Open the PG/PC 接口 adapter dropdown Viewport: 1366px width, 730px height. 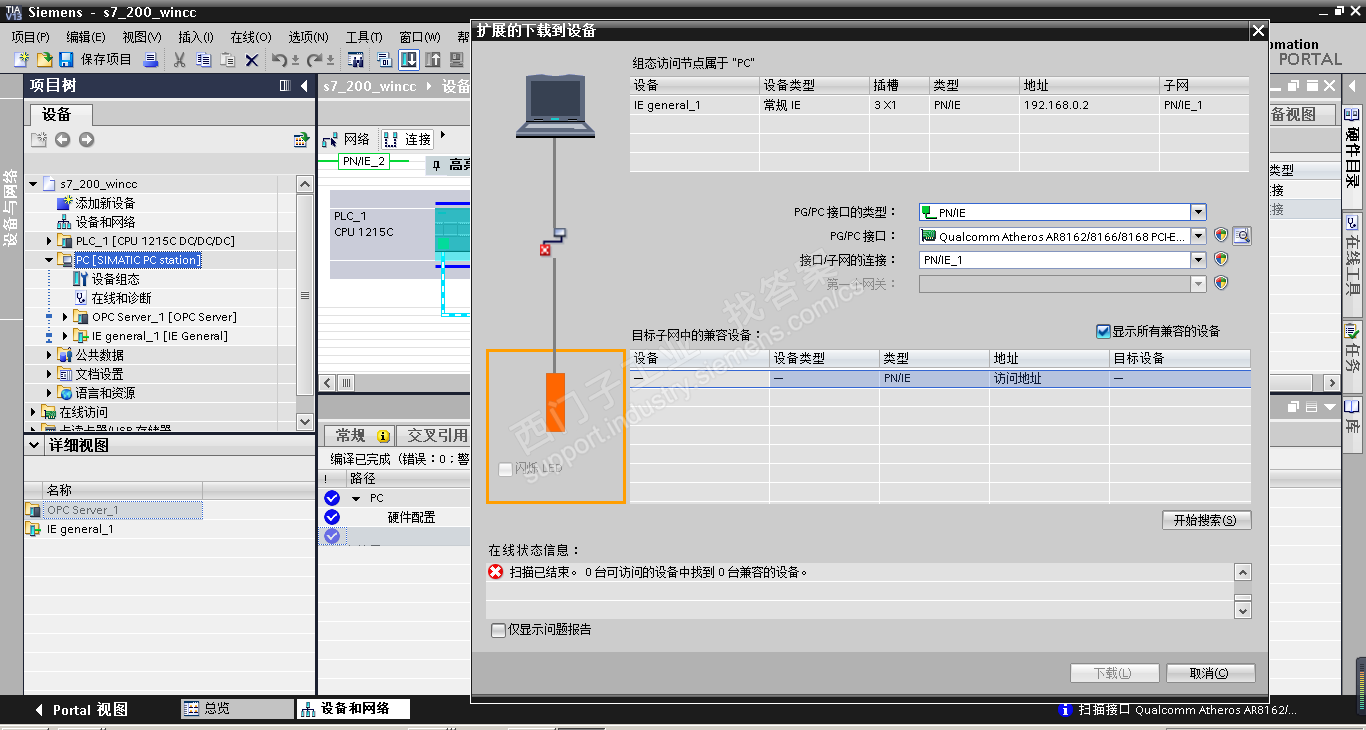(x=1198, y=236)
